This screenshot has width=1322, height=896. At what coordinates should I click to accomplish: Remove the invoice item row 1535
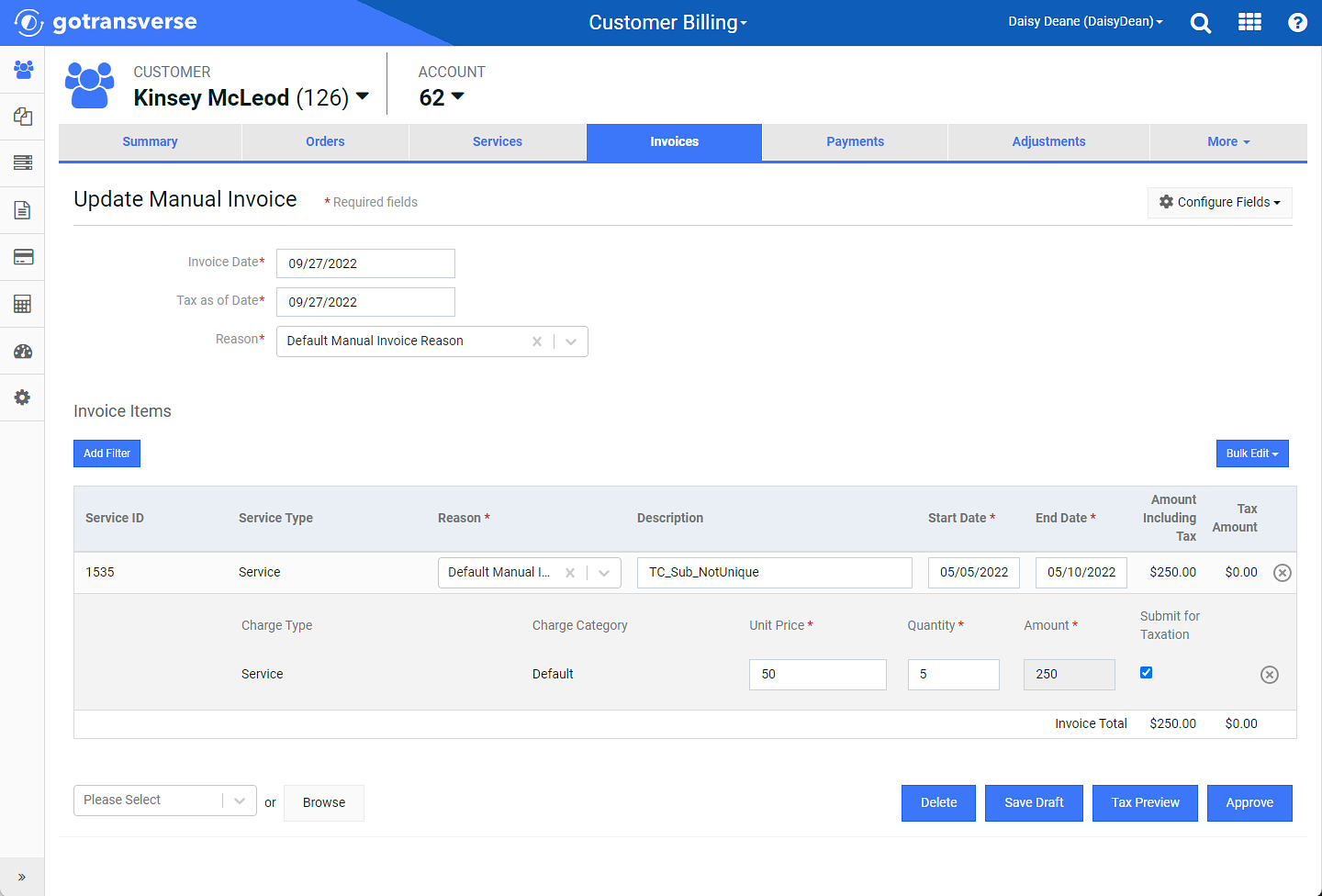pos(1283,573)
